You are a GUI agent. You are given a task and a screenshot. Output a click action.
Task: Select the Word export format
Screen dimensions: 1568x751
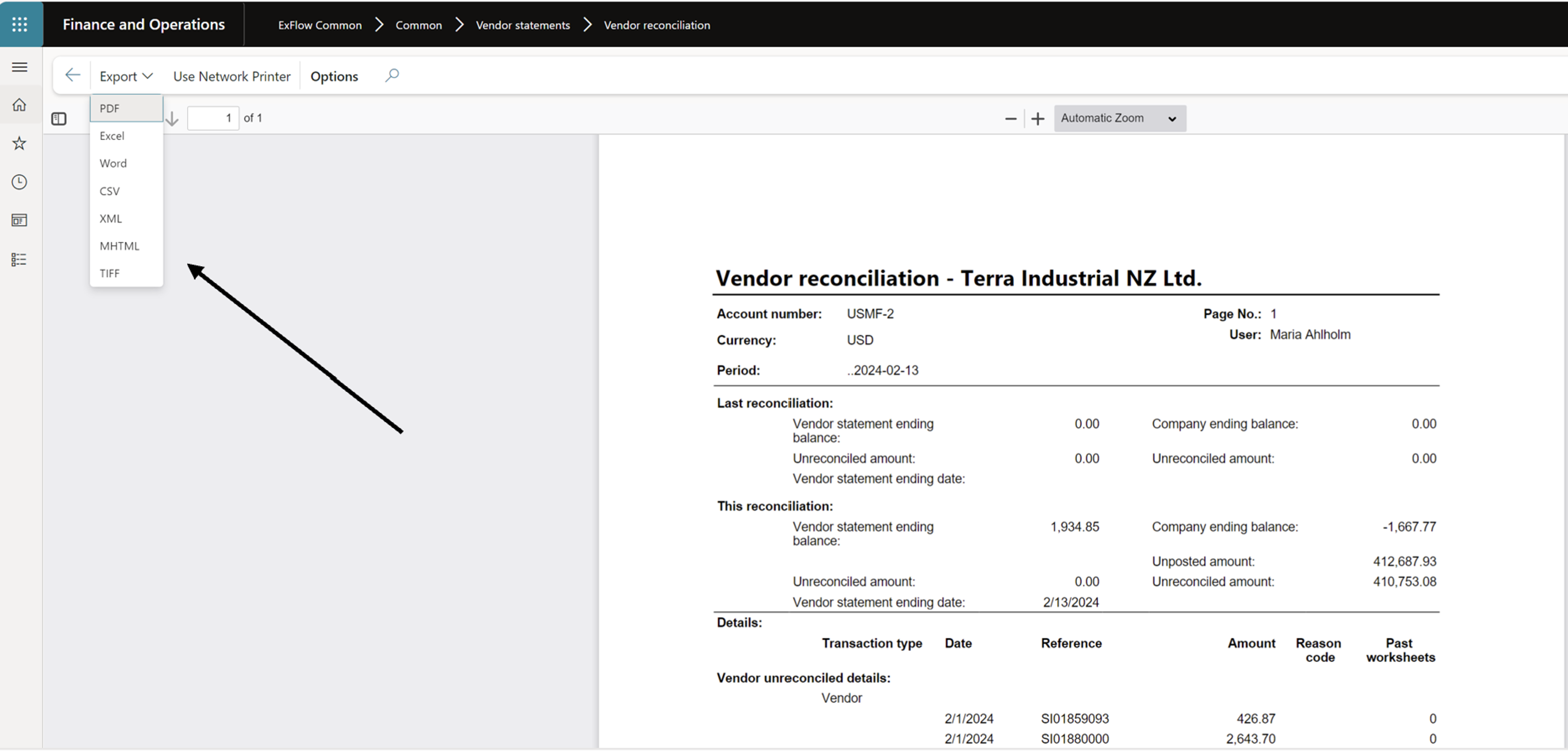pos(112,163)
